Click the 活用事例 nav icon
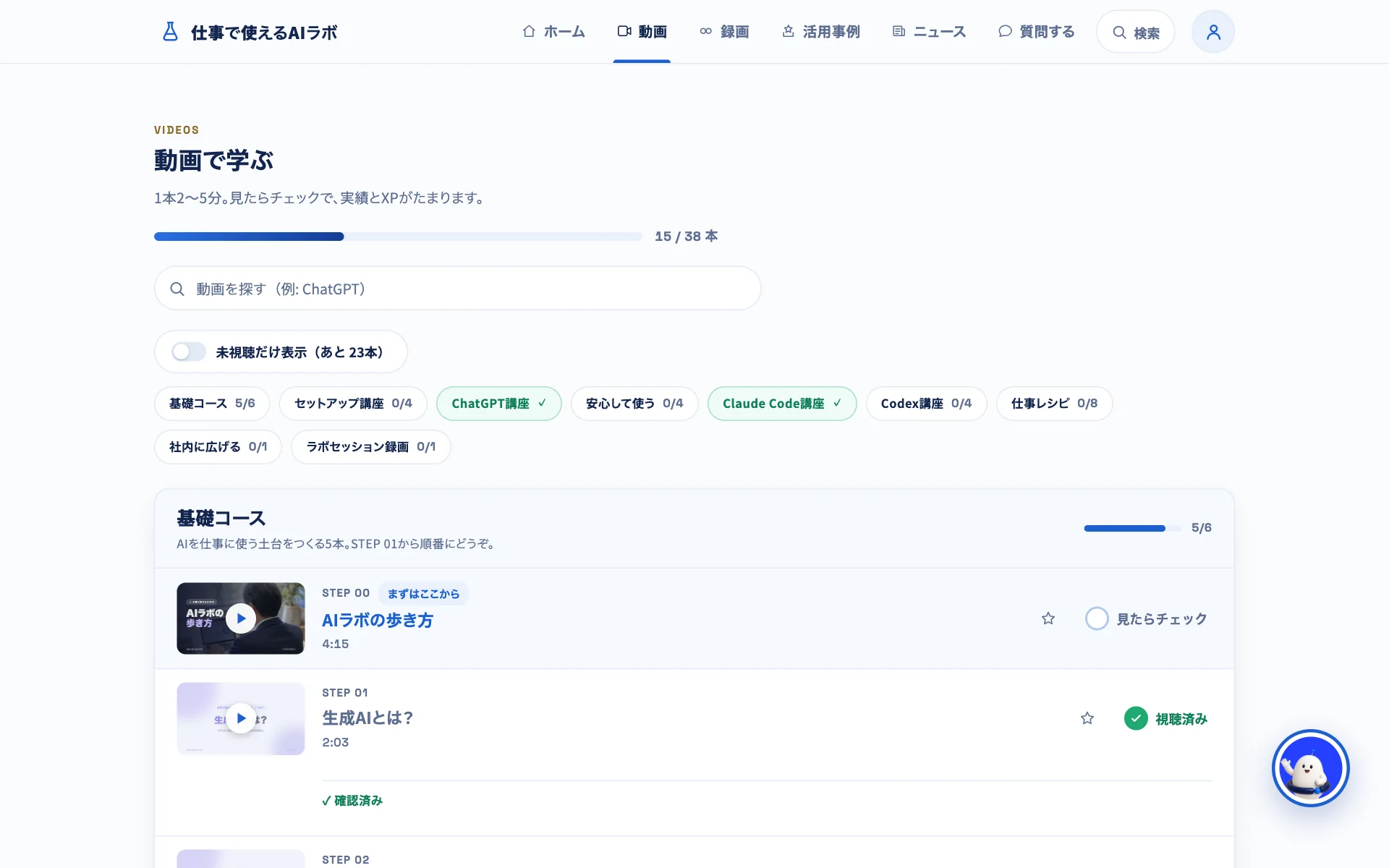This screenshot has width=1389, height=868. pos(789,31)
